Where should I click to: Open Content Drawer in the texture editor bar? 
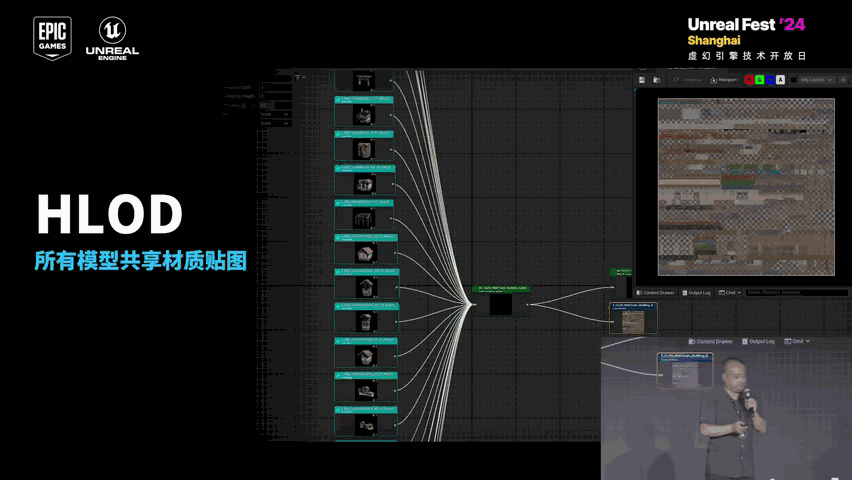coord(655,292)
